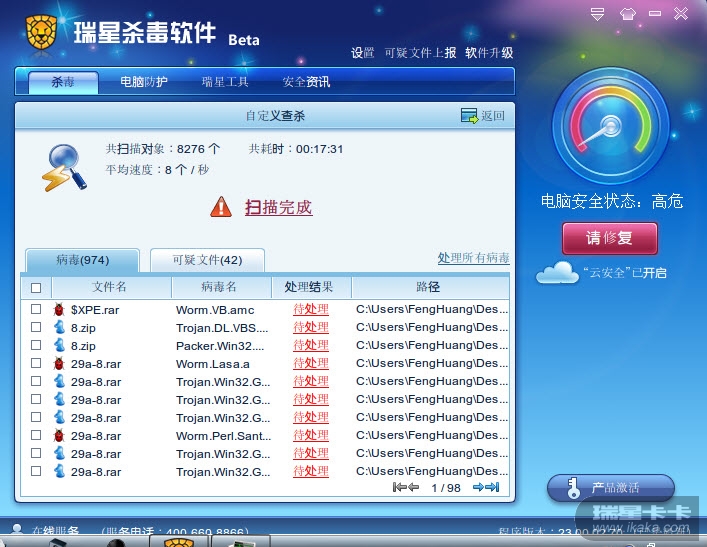The height and width of the screenshot is (547, 707).
Task: Click the bug icon on the Worm.Lasa.a row
Action: point(59,363)
